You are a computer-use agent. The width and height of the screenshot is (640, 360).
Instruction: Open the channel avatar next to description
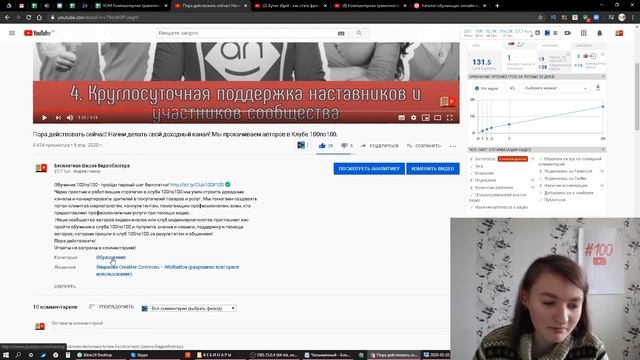[x=41, y=168]
